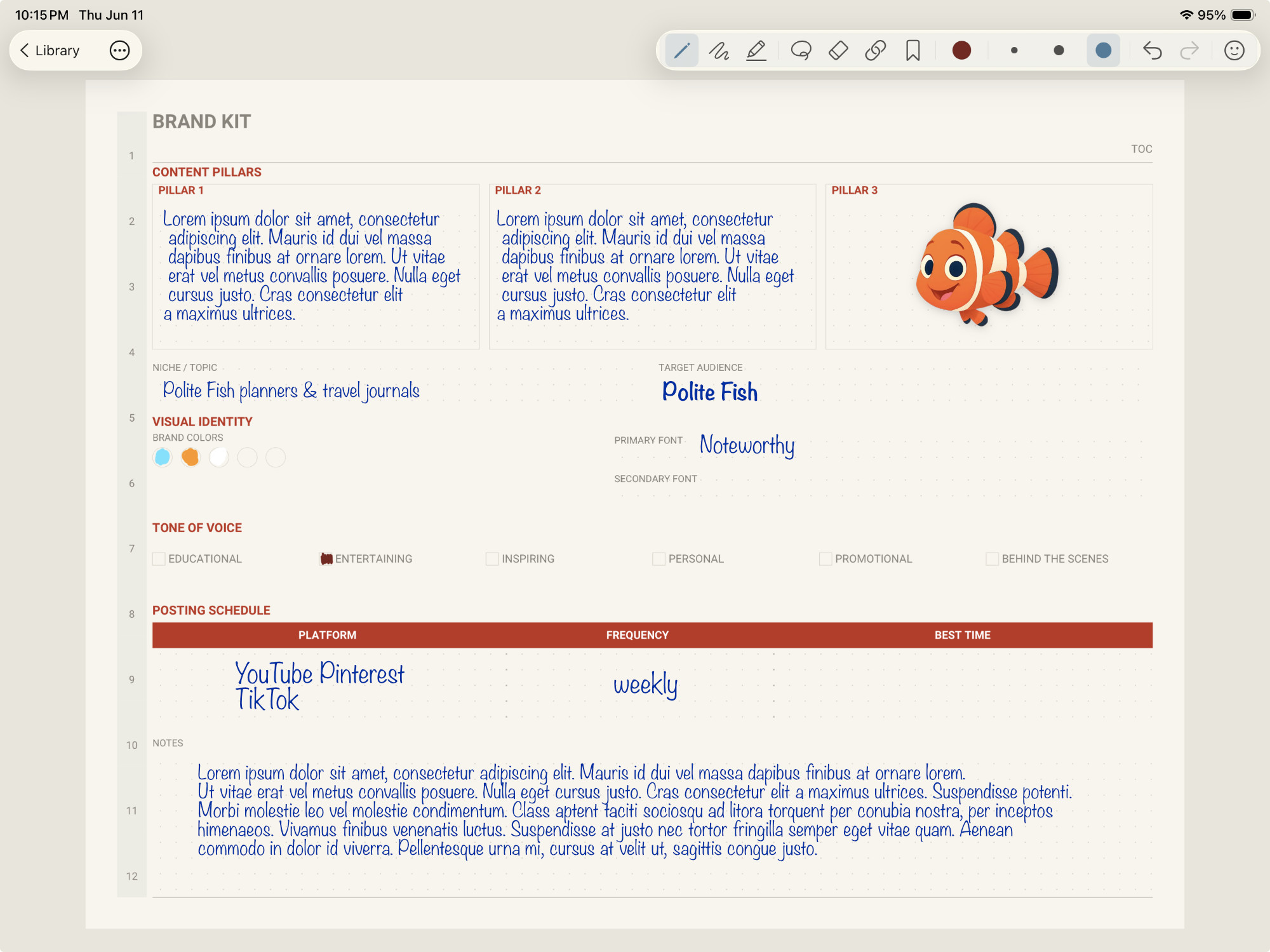1270x952 pixels.
Task: Check the Promotional tone checkbox
Action: pos(825,559)
